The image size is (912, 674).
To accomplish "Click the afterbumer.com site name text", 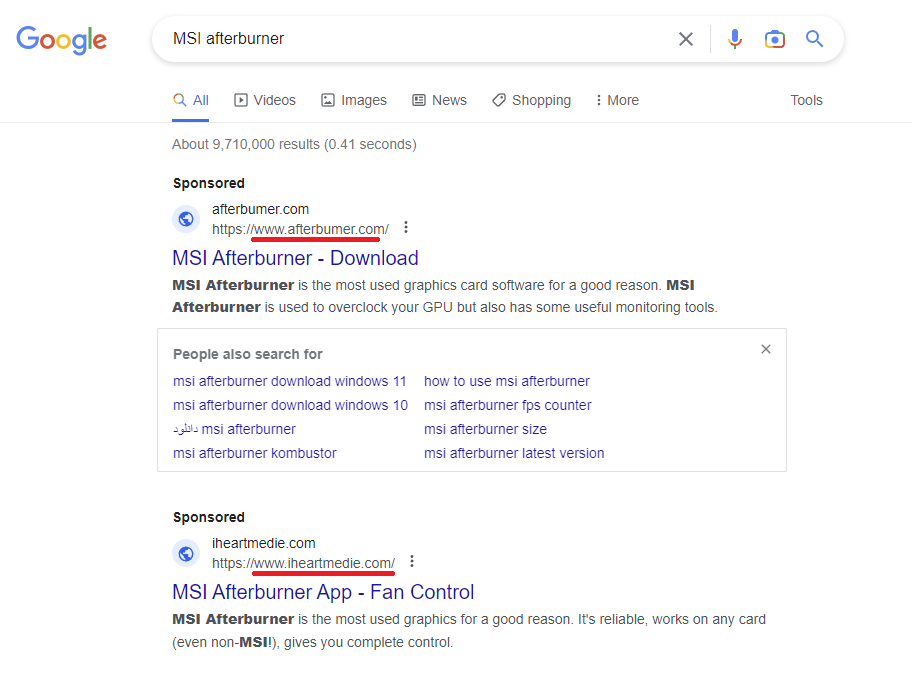I will coord(261,209).
